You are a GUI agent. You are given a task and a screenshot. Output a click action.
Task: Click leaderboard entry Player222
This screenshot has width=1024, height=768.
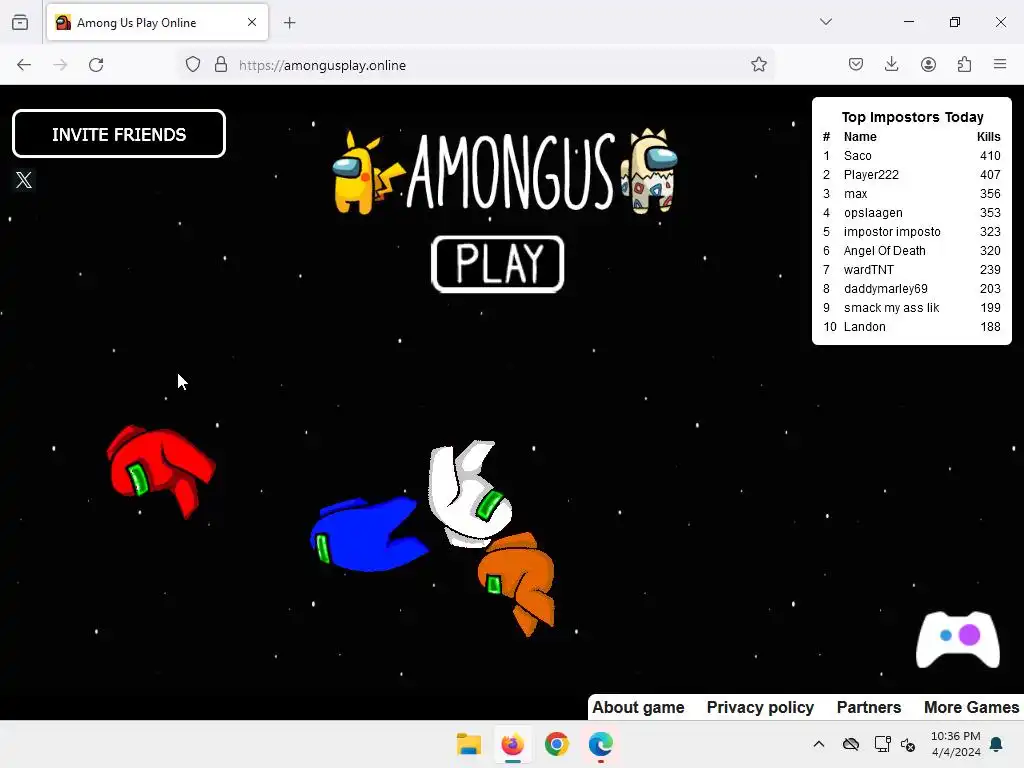click(871, 174)
